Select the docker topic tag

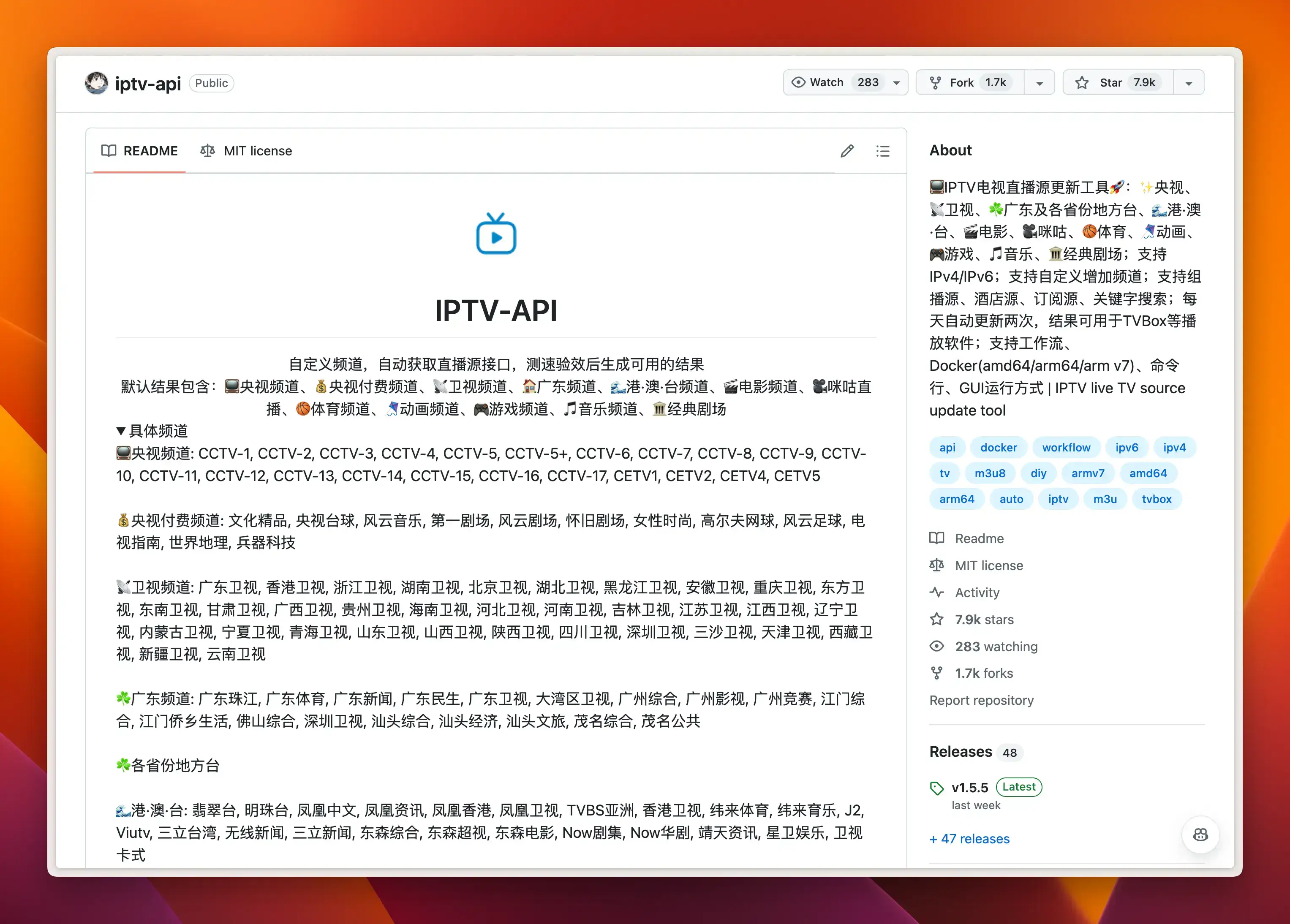(x=998, y=448)
